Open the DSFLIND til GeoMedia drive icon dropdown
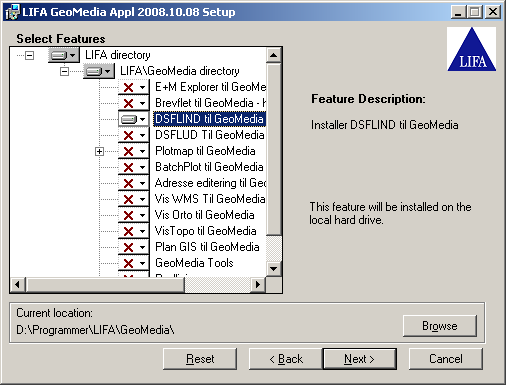This screenshot has width=506, height=385. pyautogui.click(x=134, y=119)
